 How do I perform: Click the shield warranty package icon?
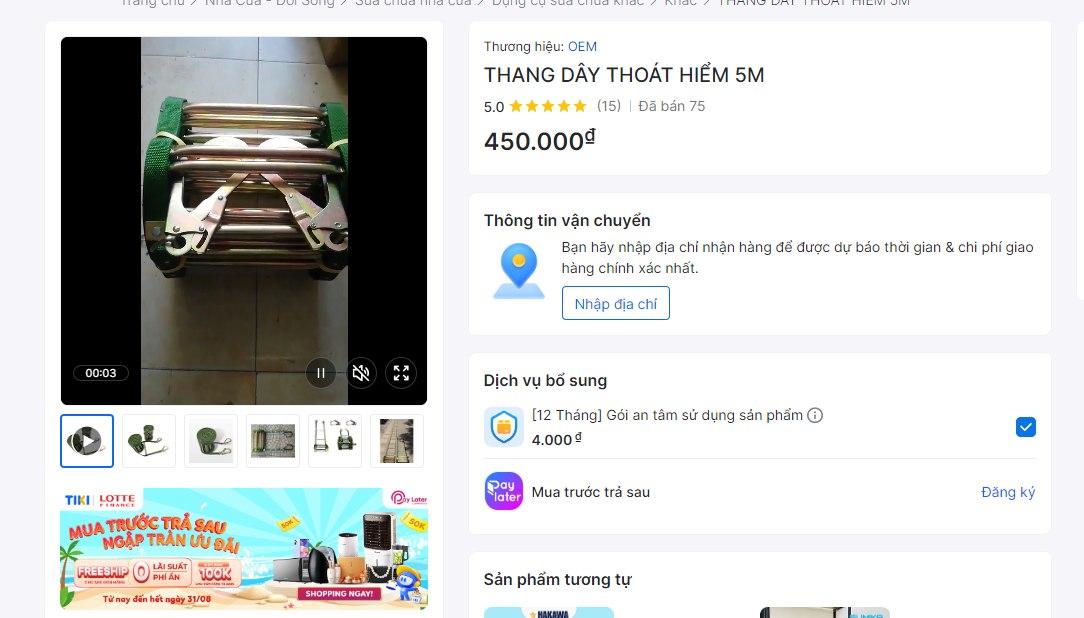(503, 427)
